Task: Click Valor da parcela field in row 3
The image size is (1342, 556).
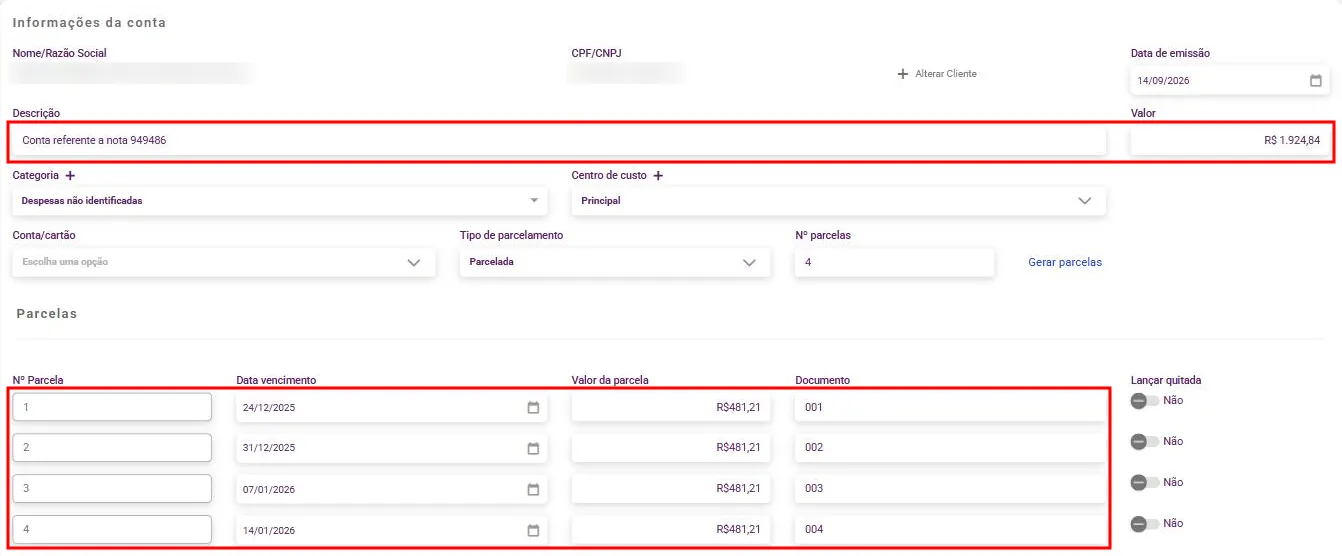Action: click(x=671, y=489)
